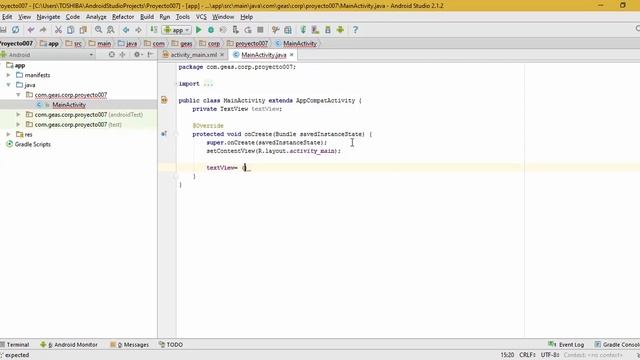This screenshot has height=360, width=640.
Task: Collapse the com.geas.corp.proyecto007 main package
Action: [18, 95]
